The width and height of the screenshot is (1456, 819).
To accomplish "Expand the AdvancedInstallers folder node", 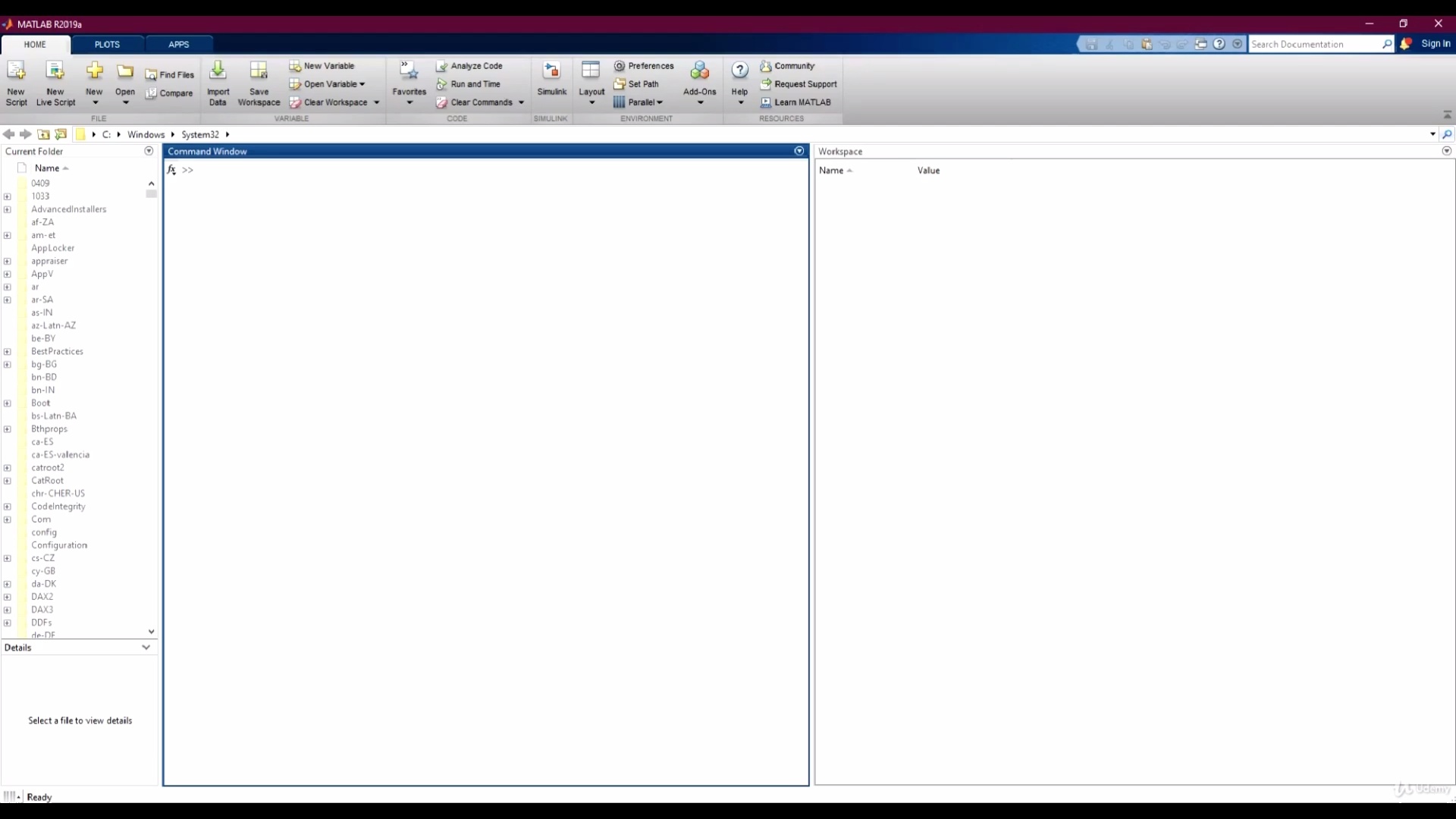I will 8,209.
